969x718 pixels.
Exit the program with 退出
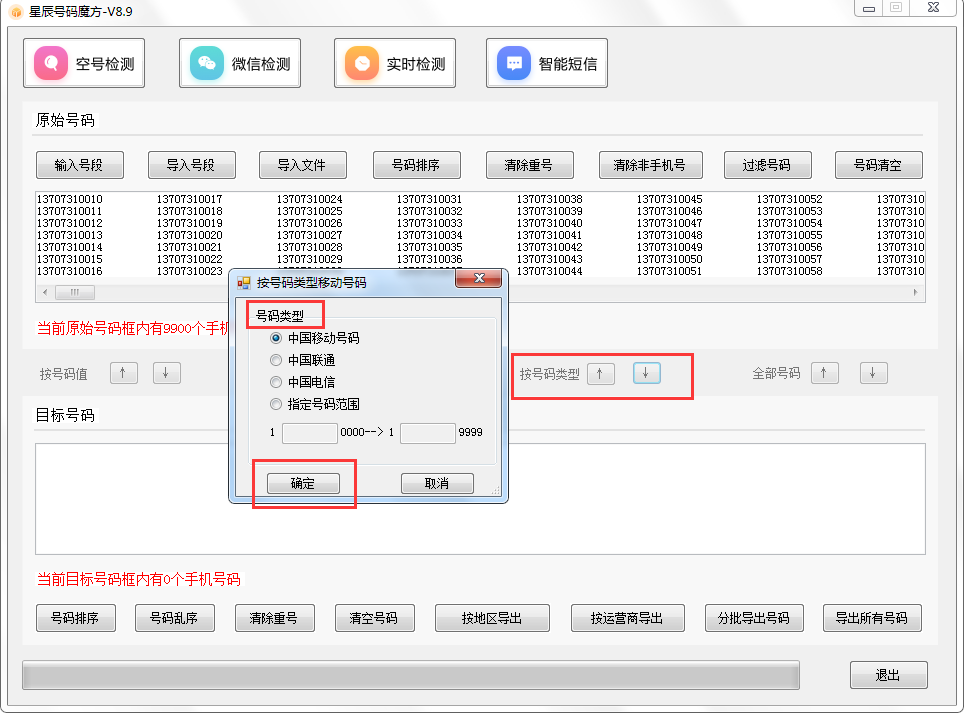(x=888, y=674)
